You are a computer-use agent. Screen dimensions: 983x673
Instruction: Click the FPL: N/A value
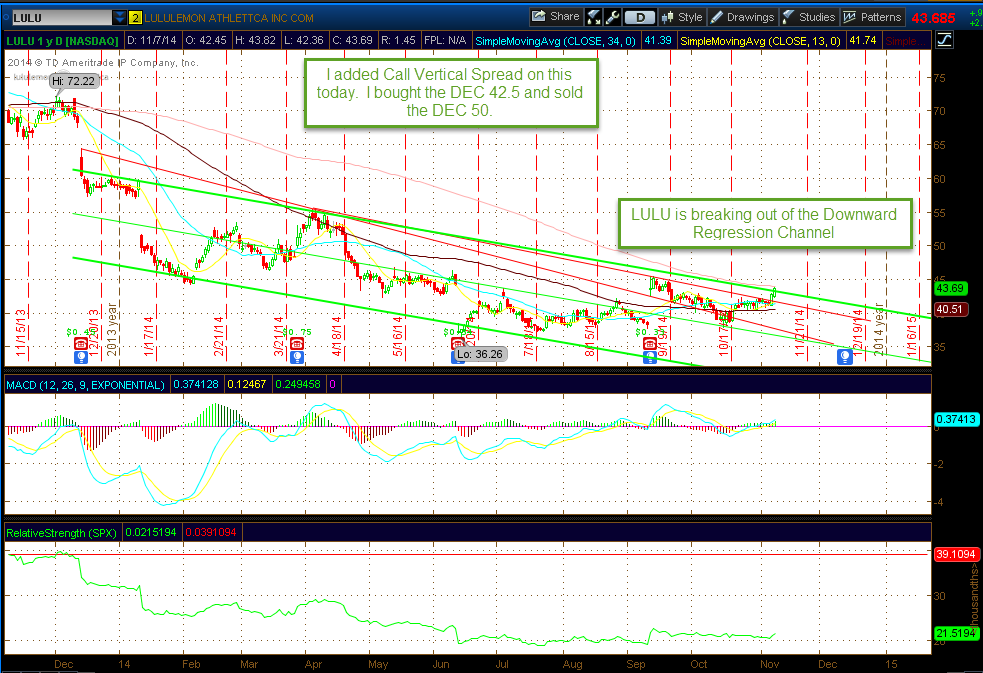(445, 40)
